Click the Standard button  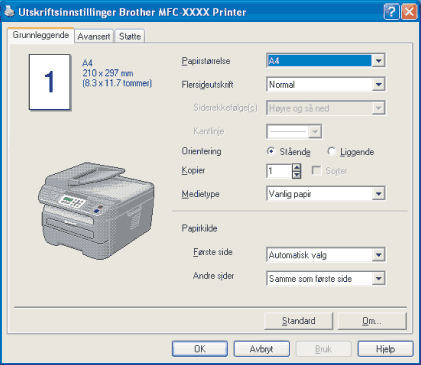(299, 321)
